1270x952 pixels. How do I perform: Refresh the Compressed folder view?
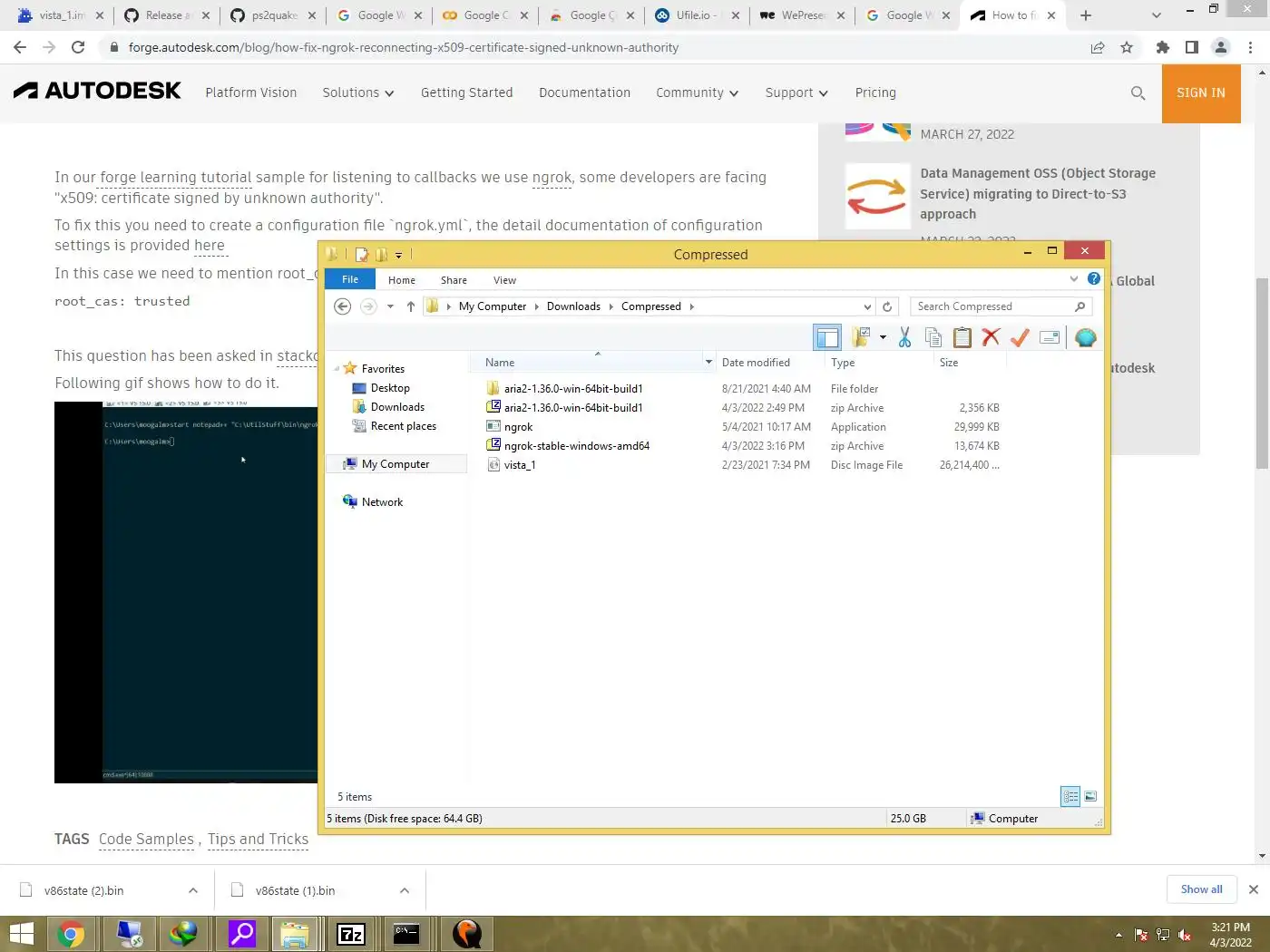(x=887, y=306)
